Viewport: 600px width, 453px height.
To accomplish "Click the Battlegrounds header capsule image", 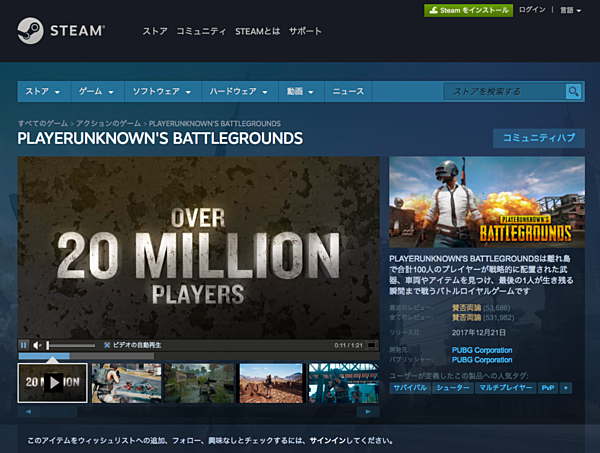I will [487, 202].
